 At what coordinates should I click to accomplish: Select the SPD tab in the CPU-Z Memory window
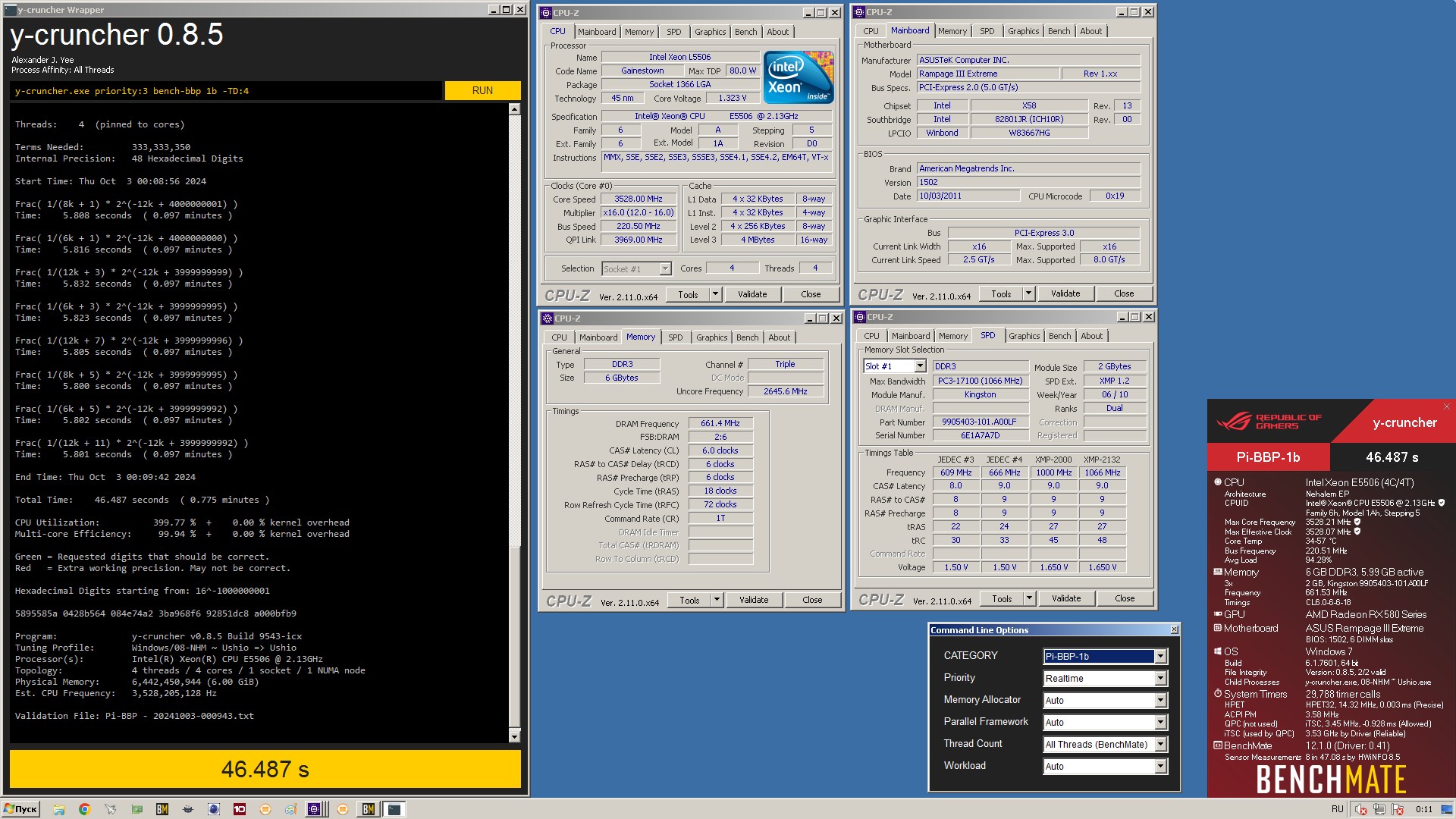[x=676, y=337]
